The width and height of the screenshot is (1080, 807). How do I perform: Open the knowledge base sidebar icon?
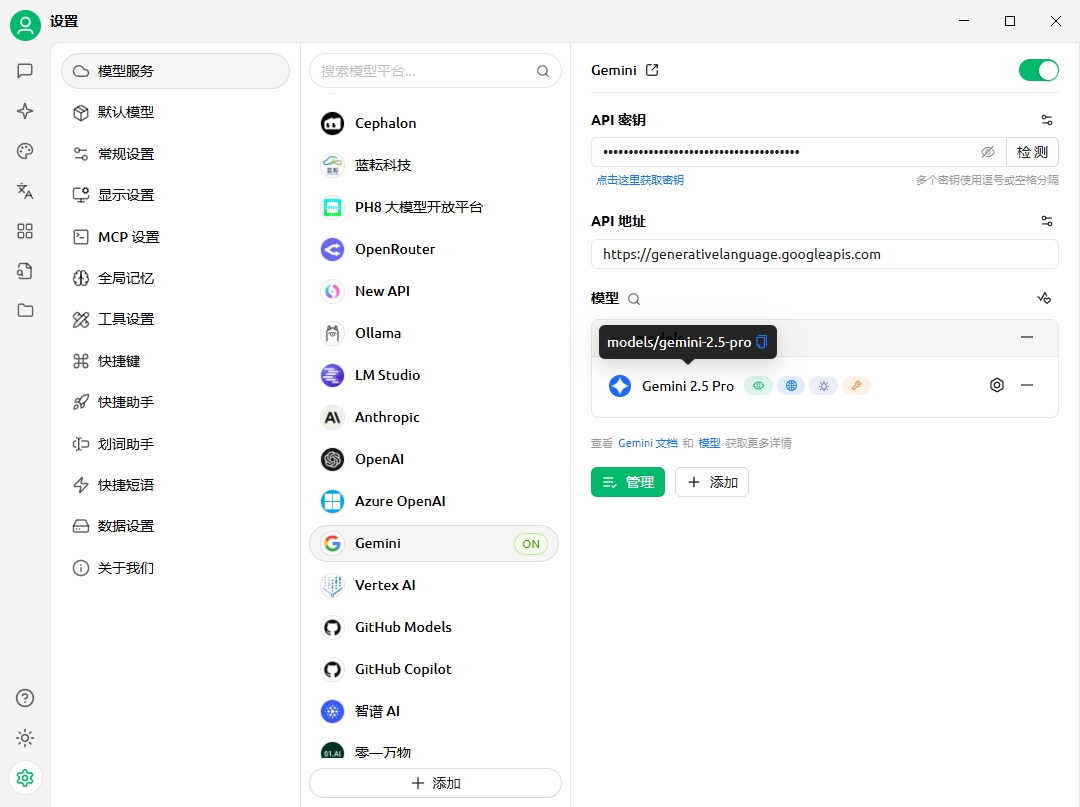(25, 271)
